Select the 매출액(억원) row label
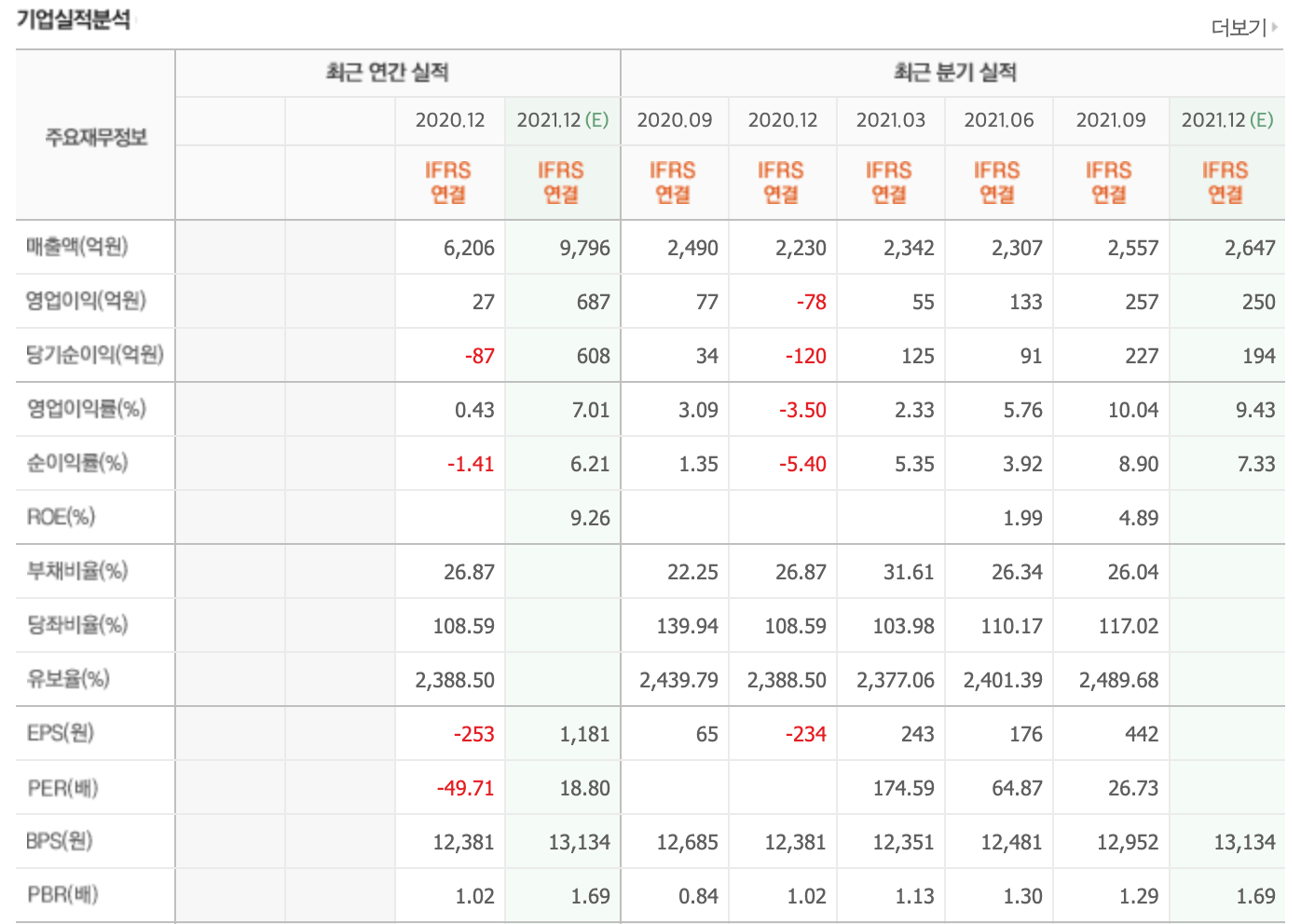 [x=77, y=247]
